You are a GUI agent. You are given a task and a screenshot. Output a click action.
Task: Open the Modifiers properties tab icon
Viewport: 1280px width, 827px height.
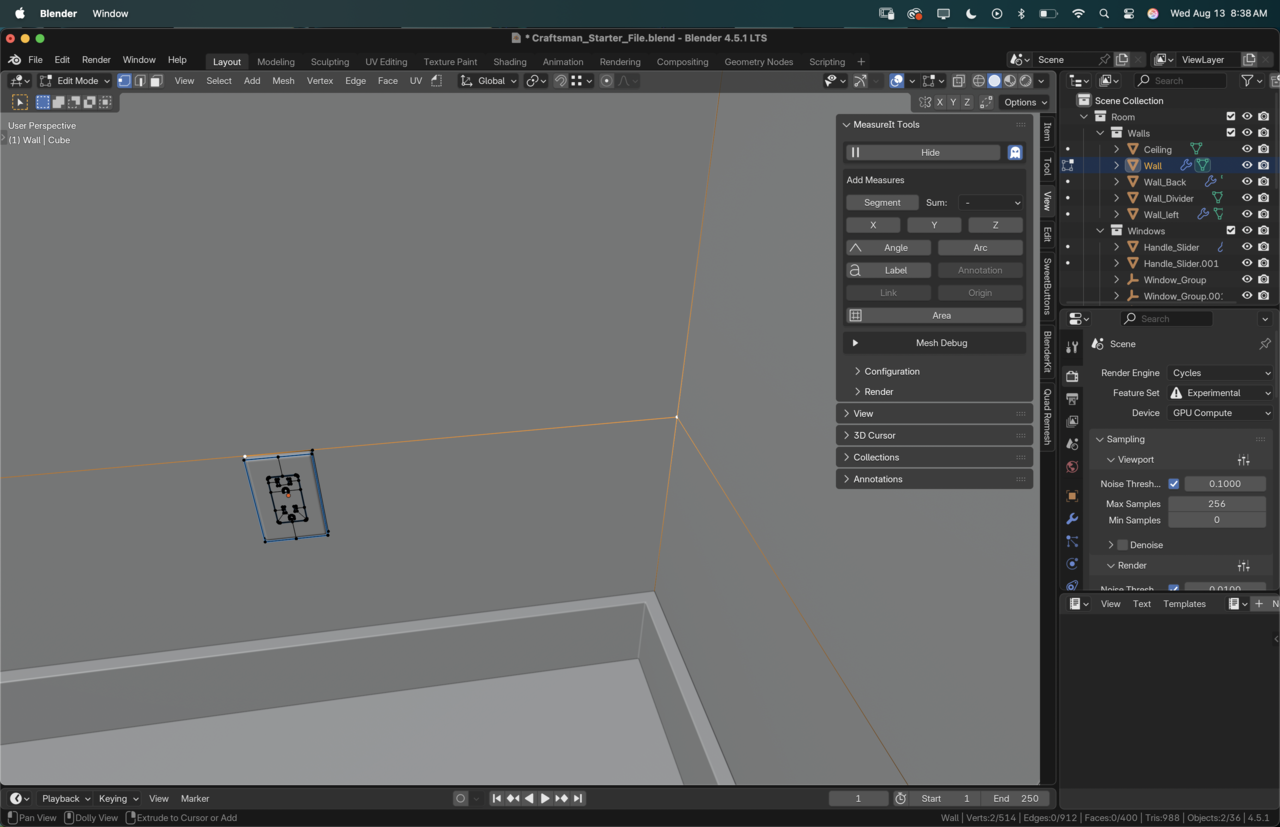[1072, 519]
